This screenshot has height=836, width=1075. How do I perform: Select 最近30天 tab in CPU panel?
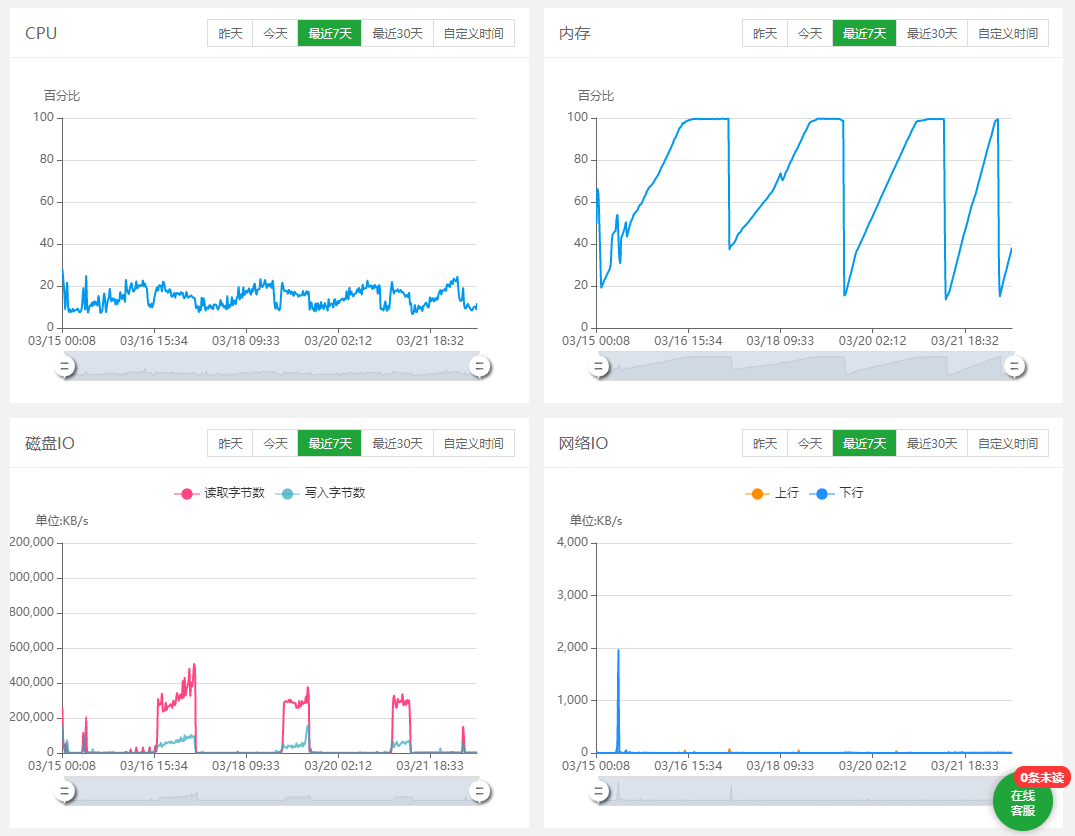(398, 34)
